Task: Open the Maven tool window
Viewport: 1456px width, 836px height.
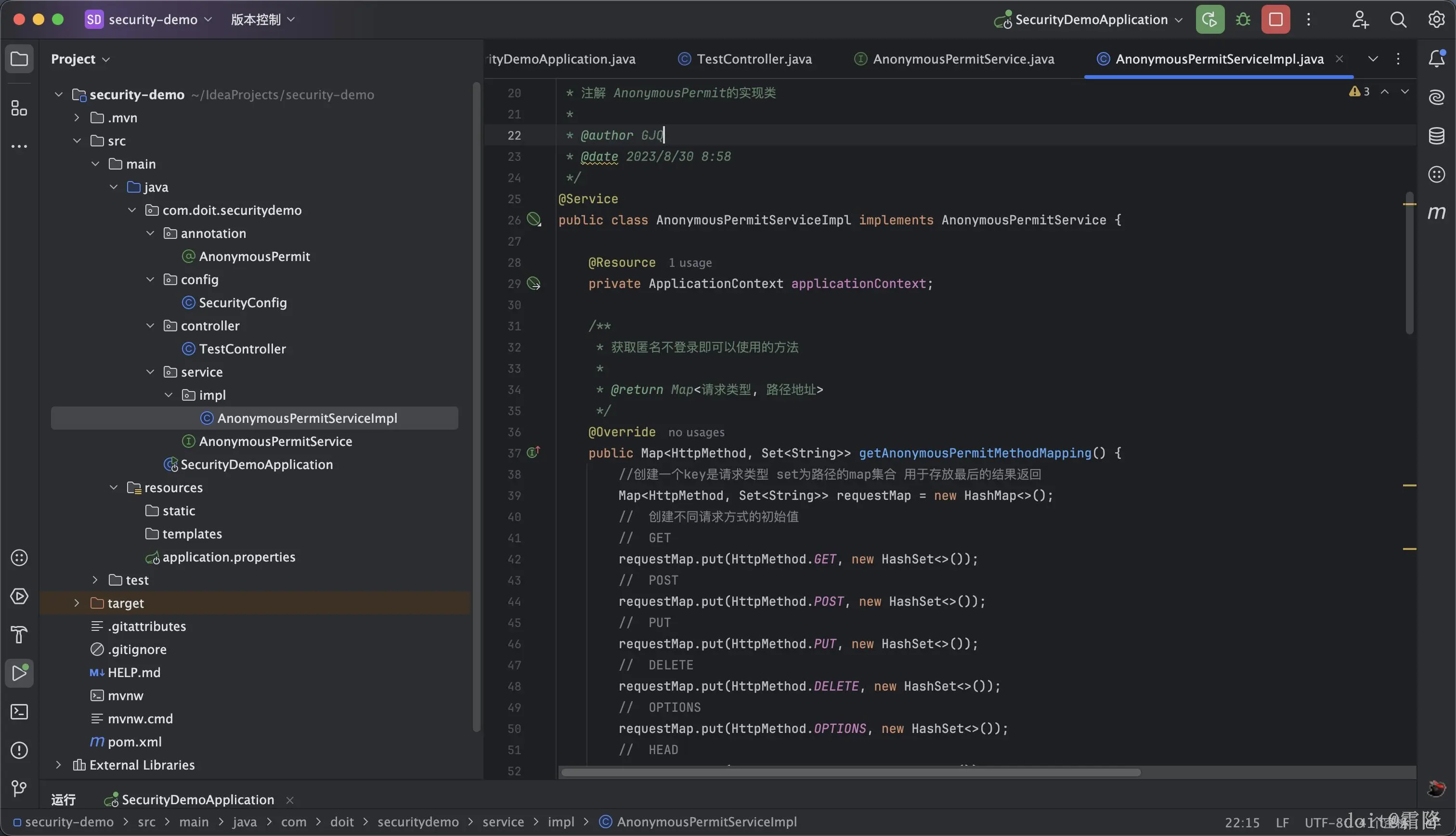Action: pyautogui.click(x=1436, y=213)
